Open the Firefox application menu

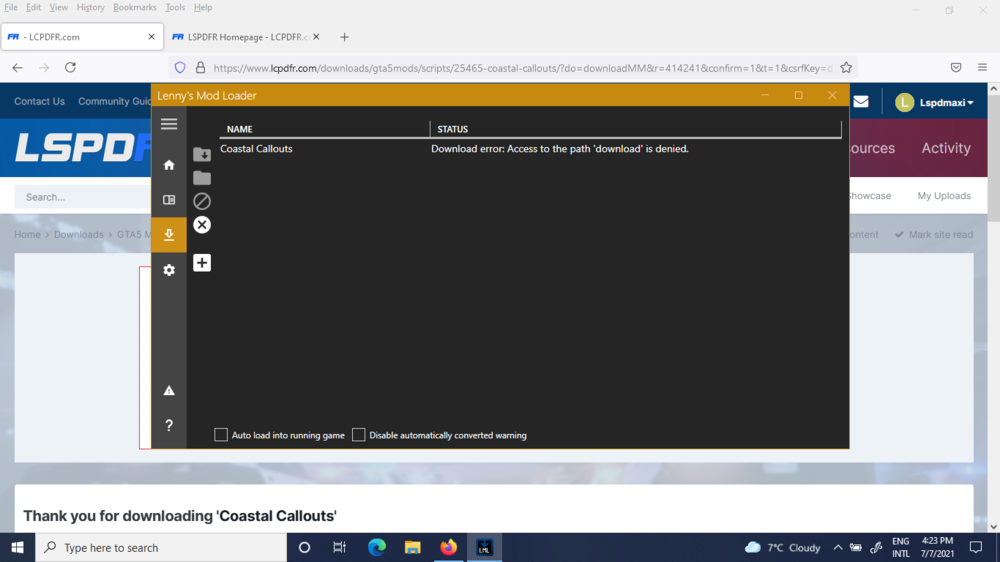[982, 68]
